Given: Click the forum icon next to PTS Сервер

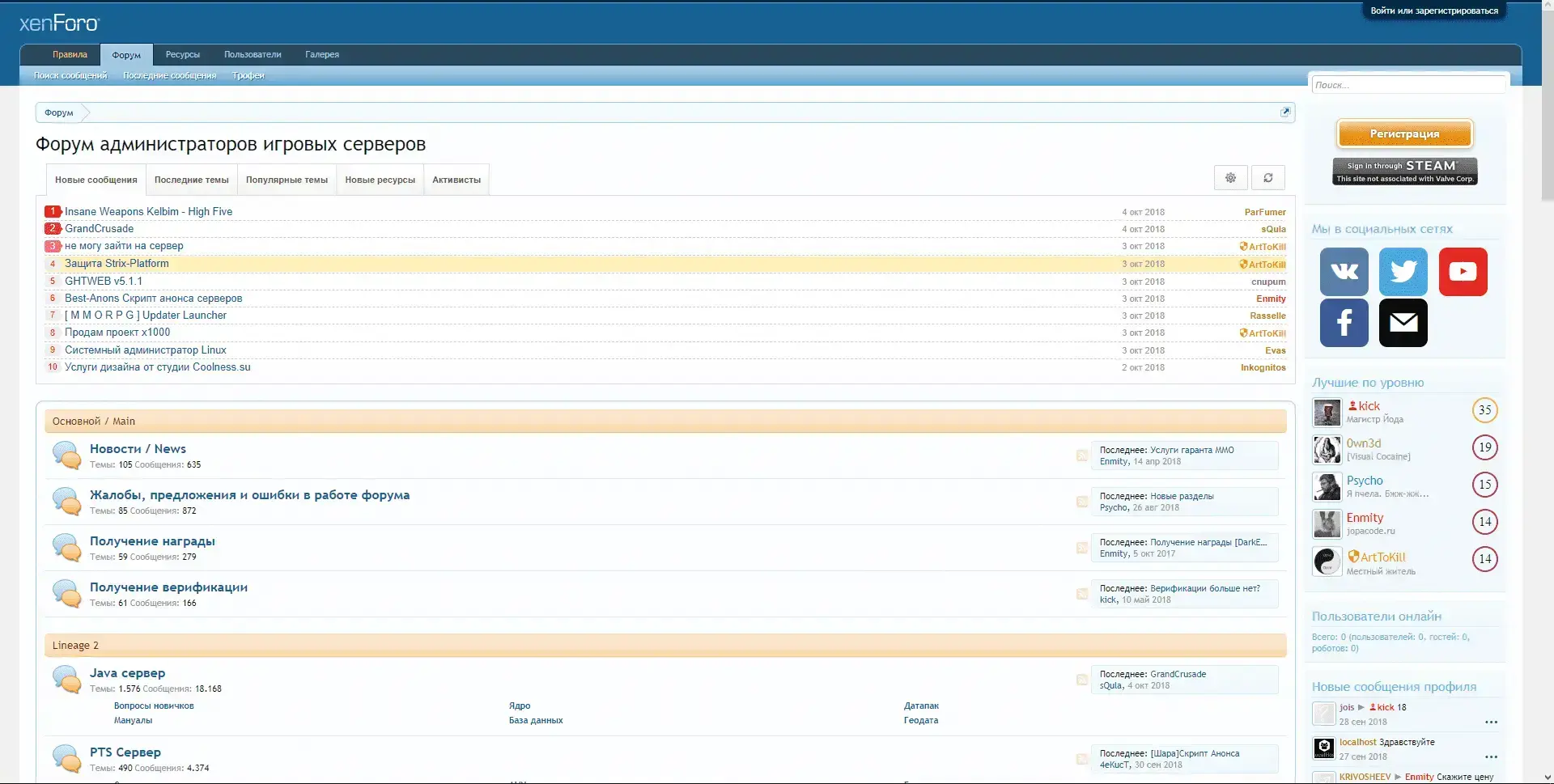Looking at the screenshot, I should pos(66,759).
